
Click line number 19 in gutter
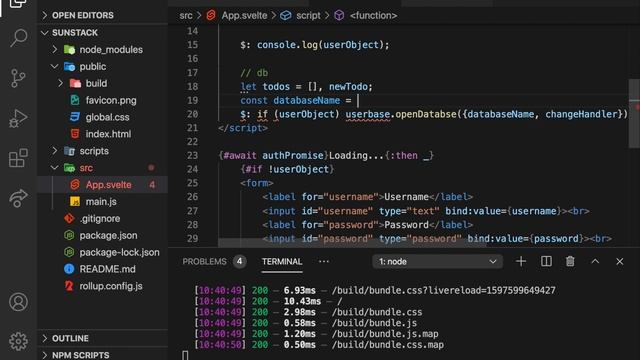pyautogui.click(x=192, y=100)
